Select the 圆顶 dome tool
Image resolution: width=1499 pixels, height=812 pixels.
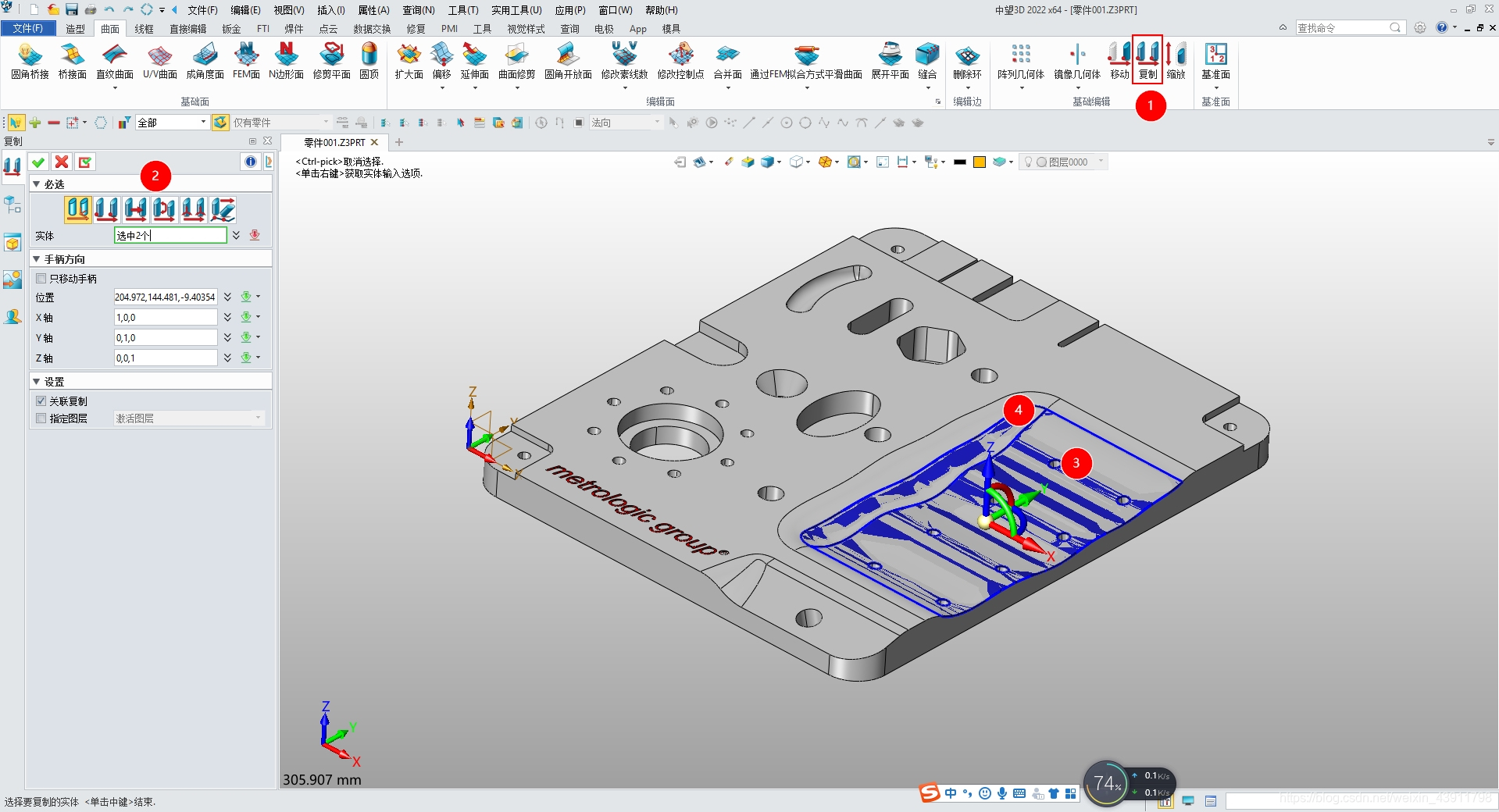tap(369, 61)
